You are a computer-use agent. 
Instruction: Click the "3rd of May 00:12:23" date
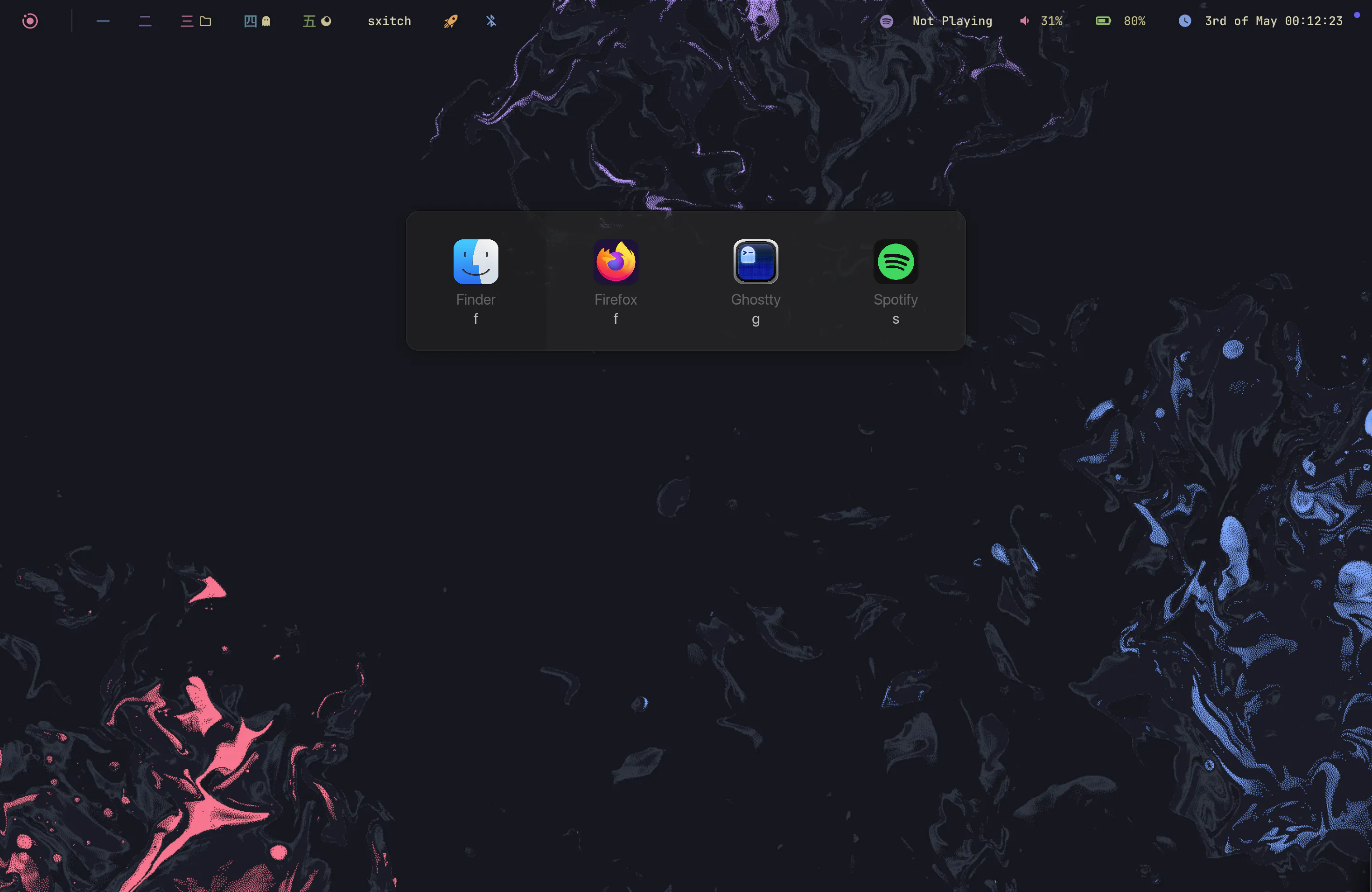pyautogui.click(x=1274, y=21)
